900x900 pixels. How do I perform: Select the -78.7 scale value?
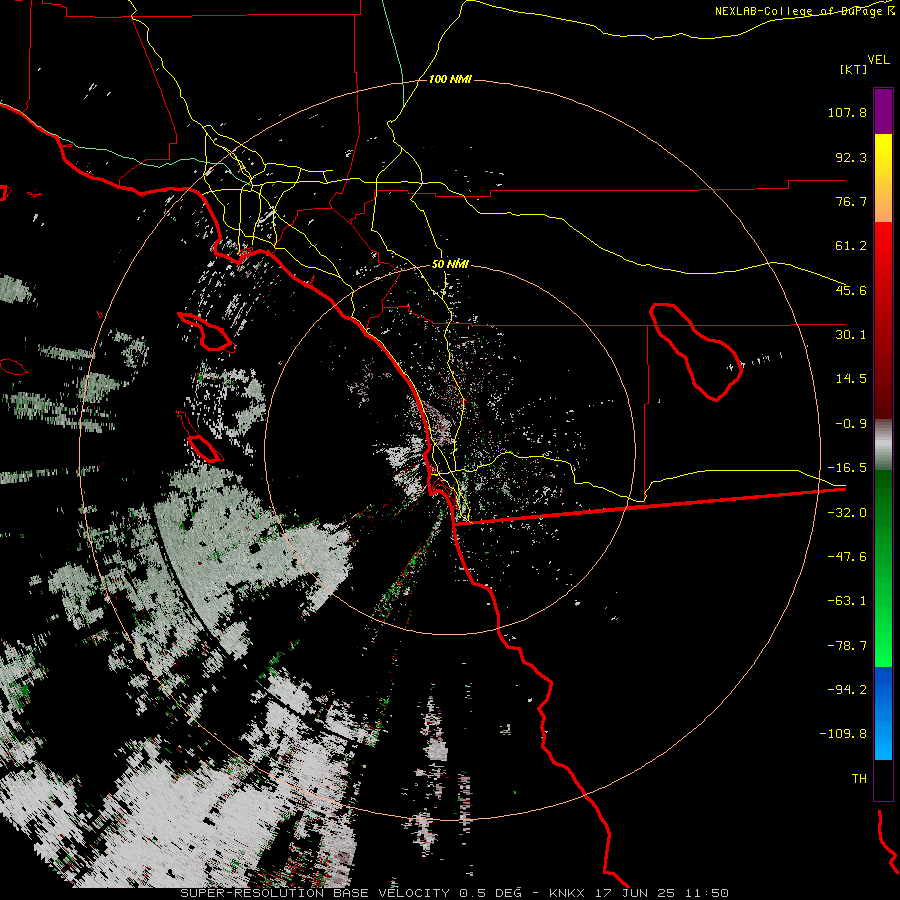[847, 646]
